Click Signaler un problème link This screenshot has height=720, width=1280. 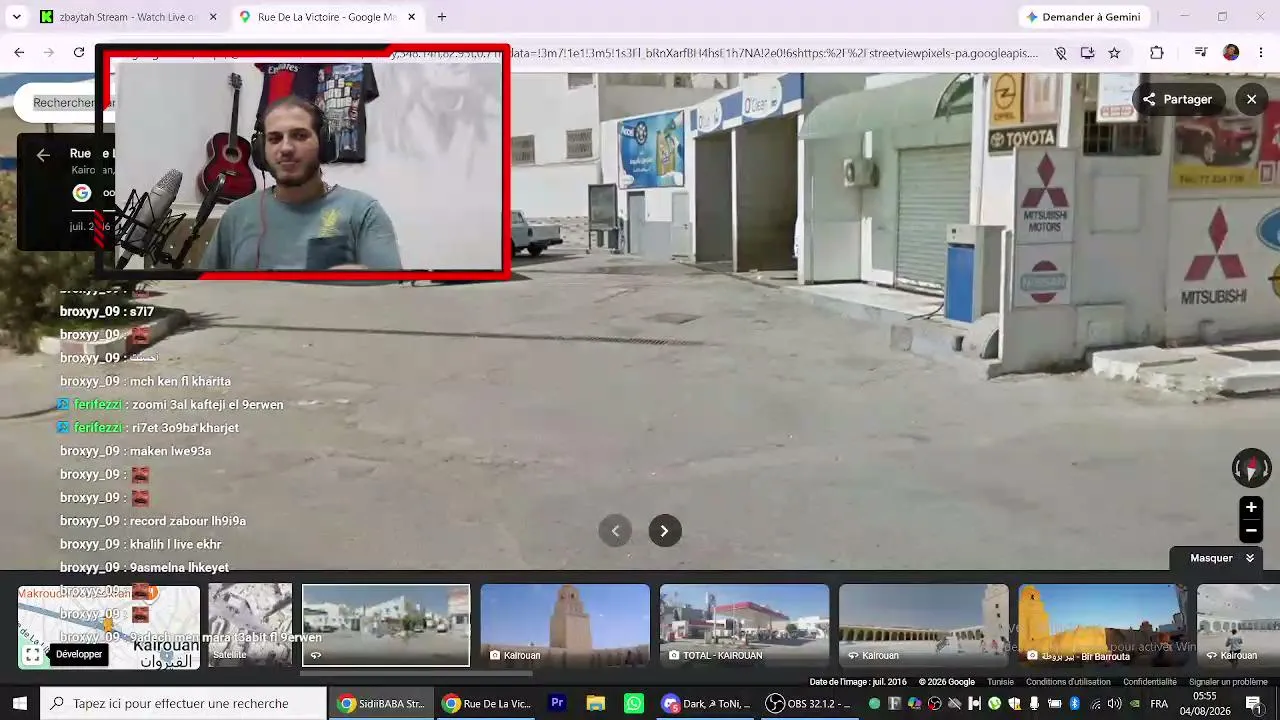click(1228, 682)
